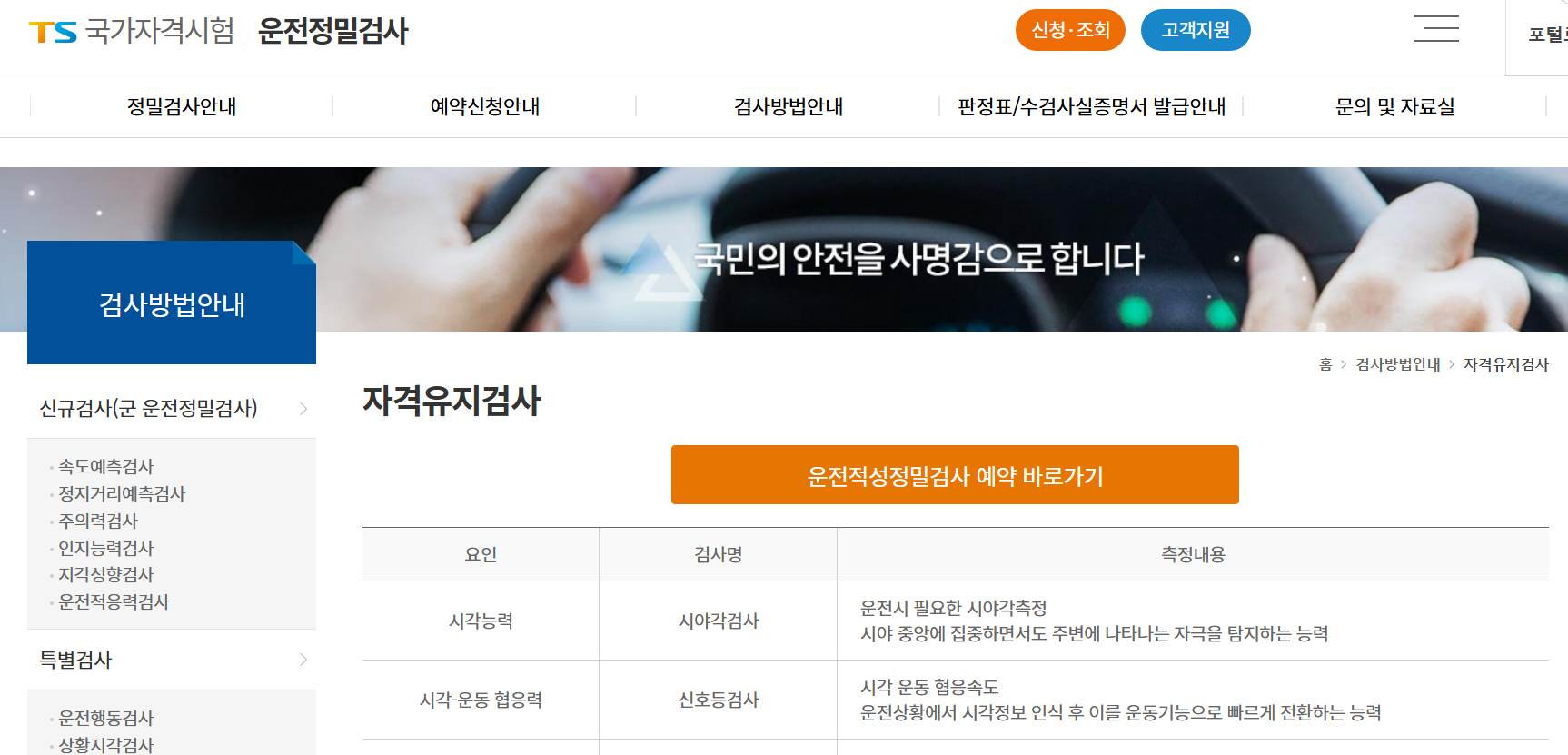Screen dimensions: 1568x755
Task: Click the 국민의 안전을 사명감으로 합니다 banner
Action: [x=918, y=259]
